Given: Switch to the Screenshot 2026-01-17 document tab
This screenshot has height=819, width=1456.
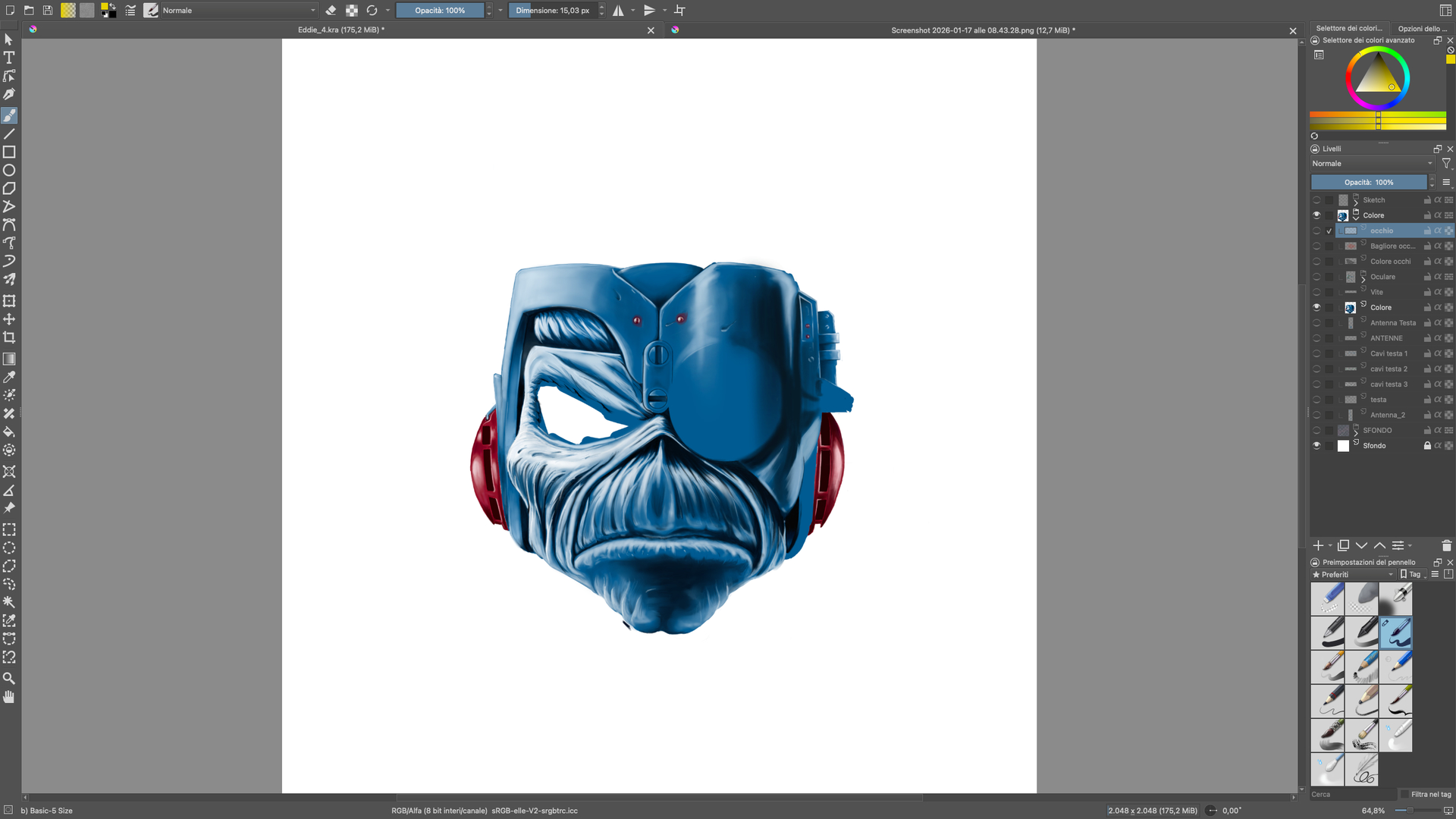Looking at the screenshot, I should (x=983, y=30).
